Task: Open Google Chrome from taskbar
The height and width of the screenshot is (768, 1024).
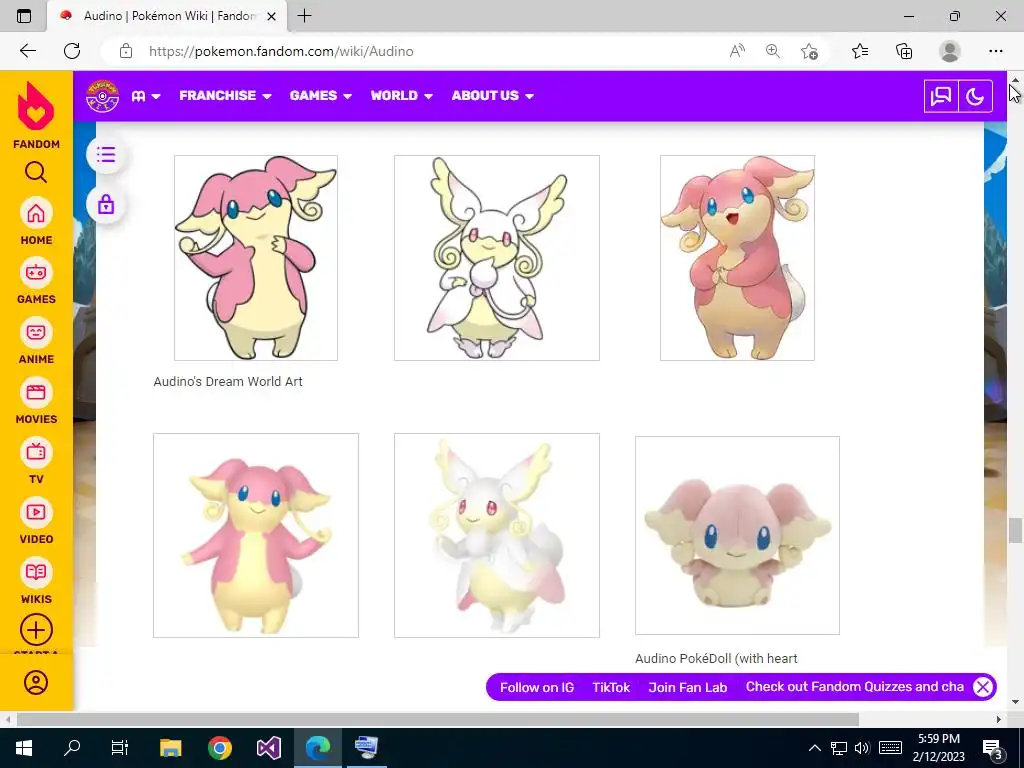Action: tap(220, 747)
